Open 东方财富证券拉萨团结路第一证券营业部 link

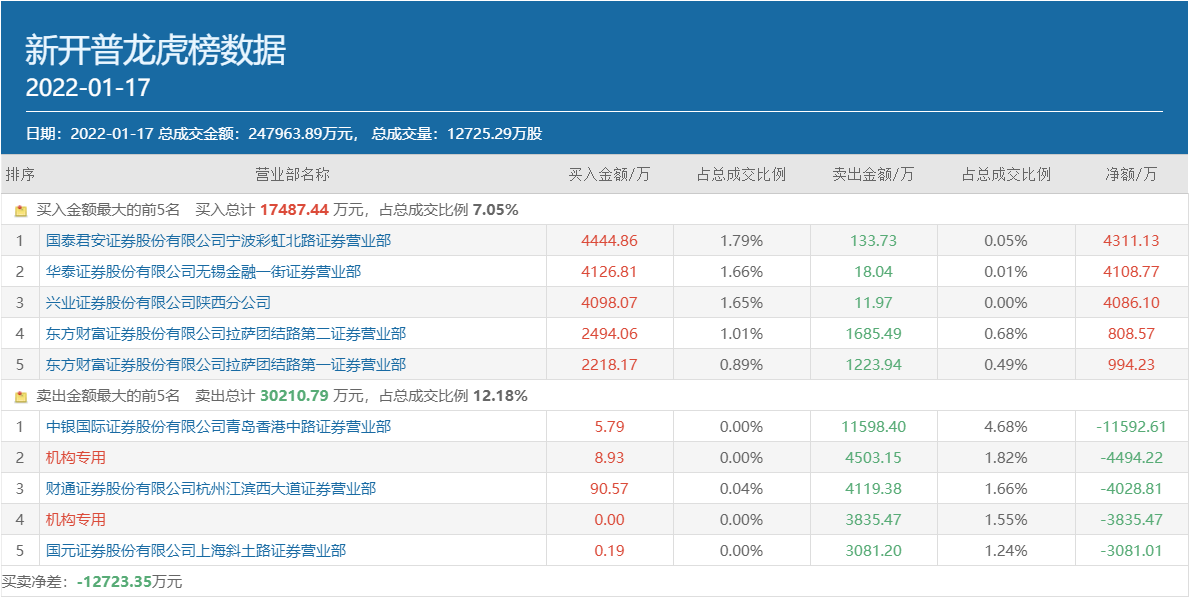(226, 365)
